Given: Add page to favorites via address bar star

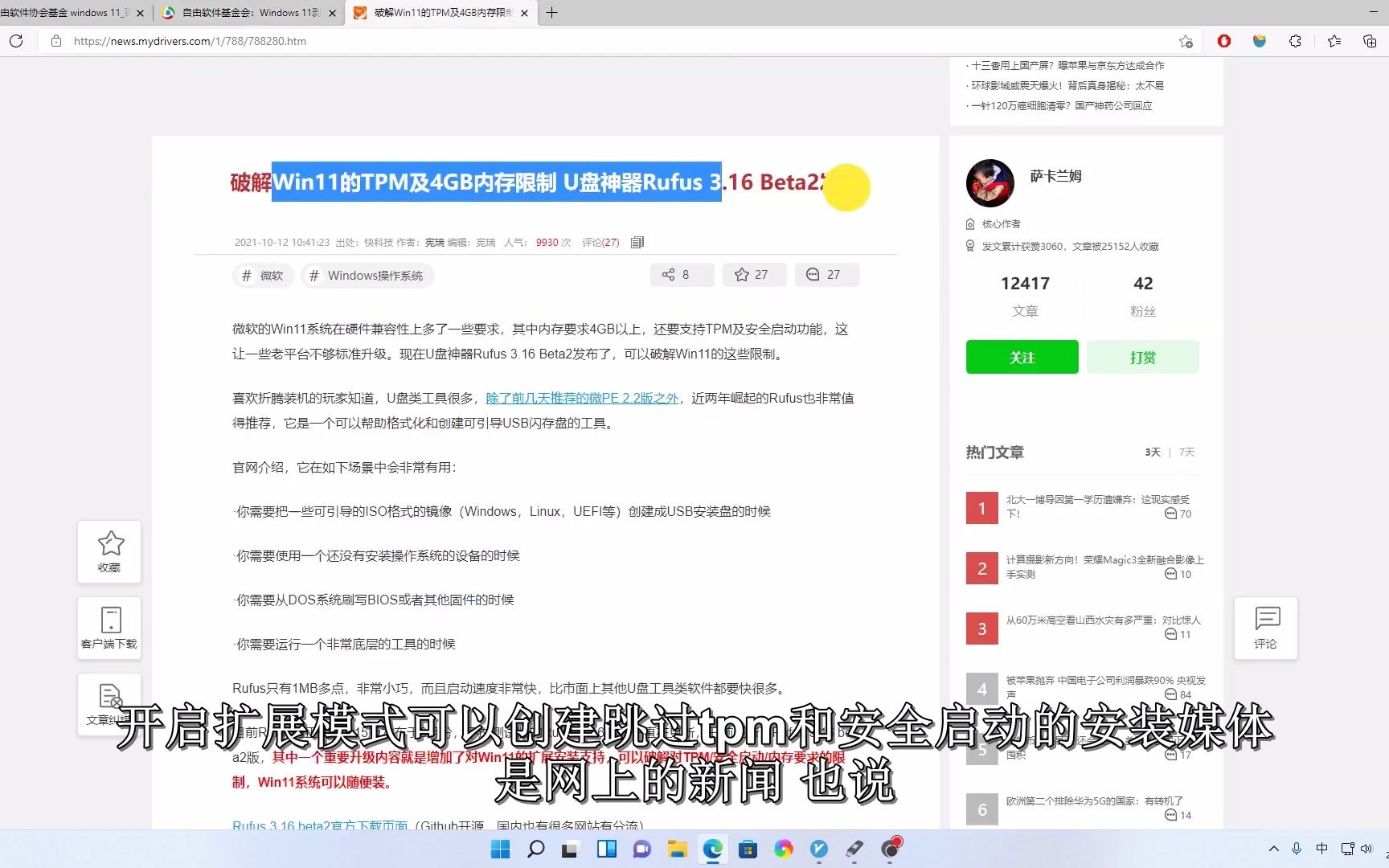Looking at the screenshot, I should tap(1186, 40).
